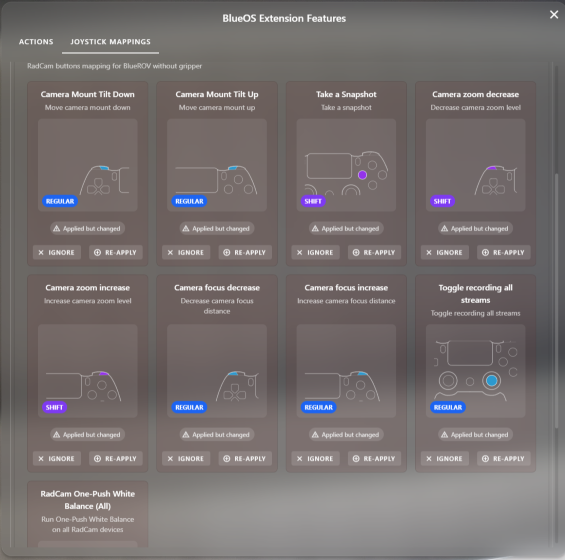
Task: Click the Camera Mount Tilt Up joystick diagram
Action: click(217, 165)
